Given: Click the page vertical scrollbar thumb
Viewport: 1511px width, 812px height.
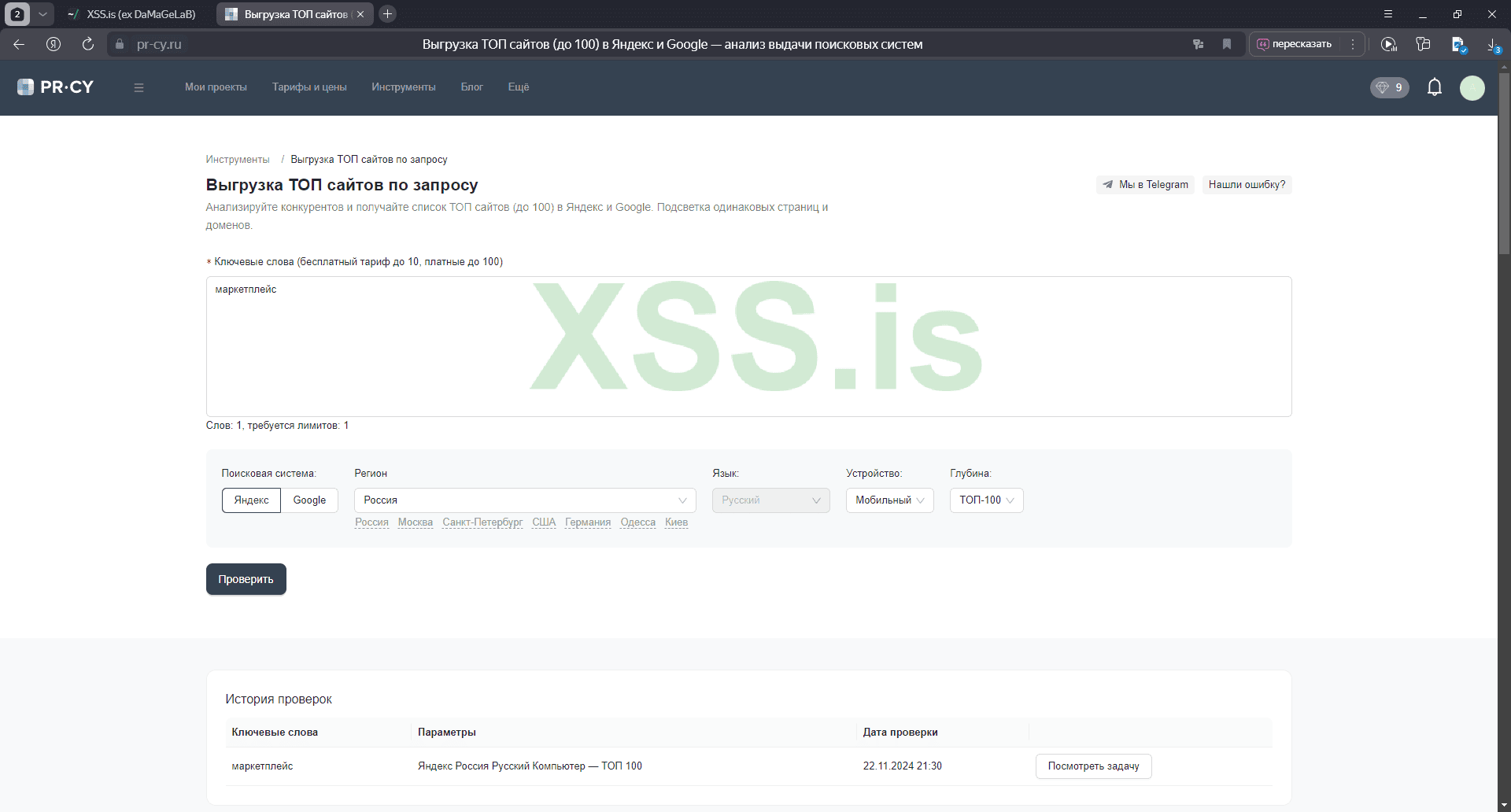Looking at the screenshot, I should coord(1504,164).
